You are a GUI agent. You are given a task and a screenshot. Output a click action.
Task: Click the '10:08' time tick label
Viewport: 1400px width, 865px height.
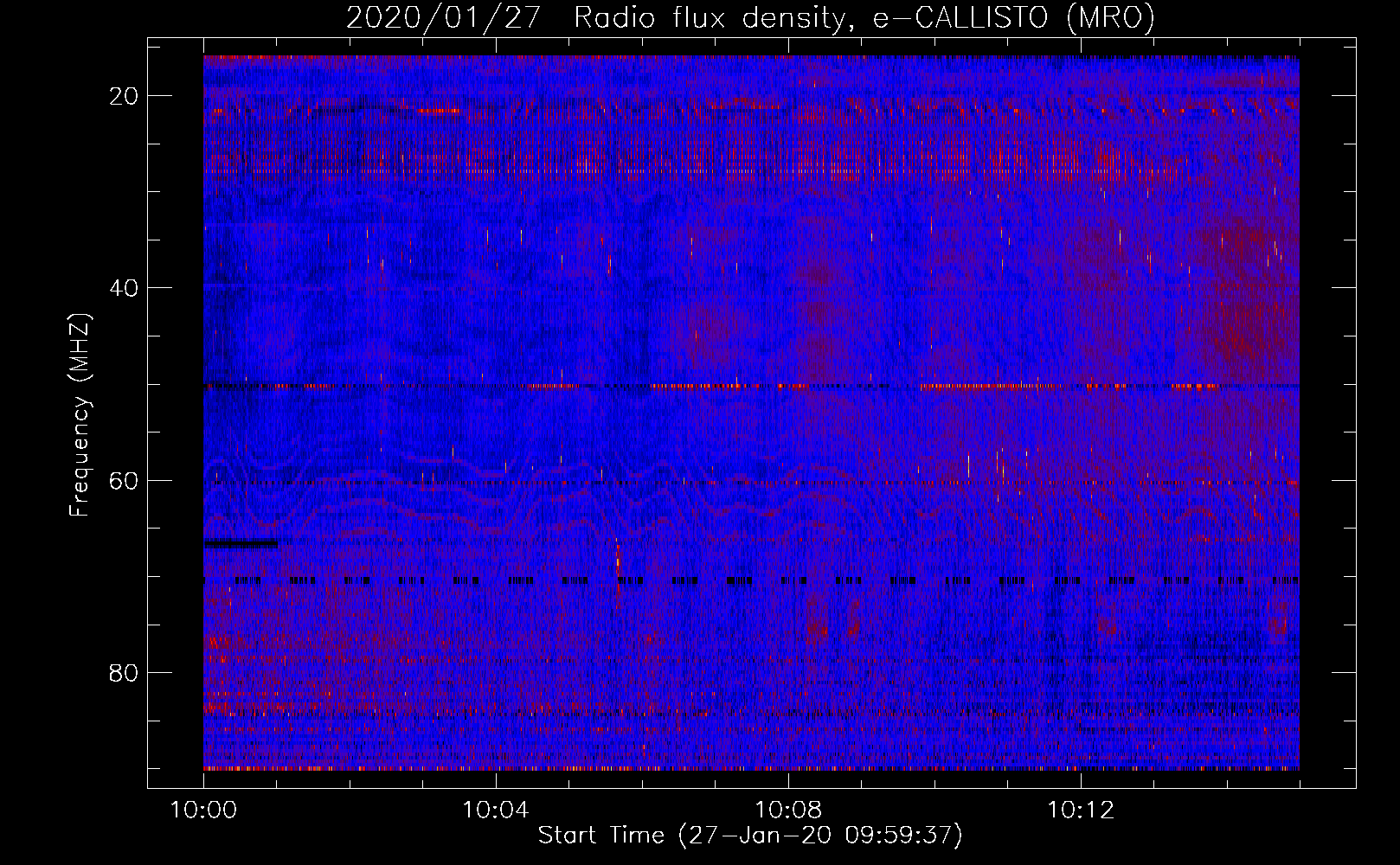point(788,811)
